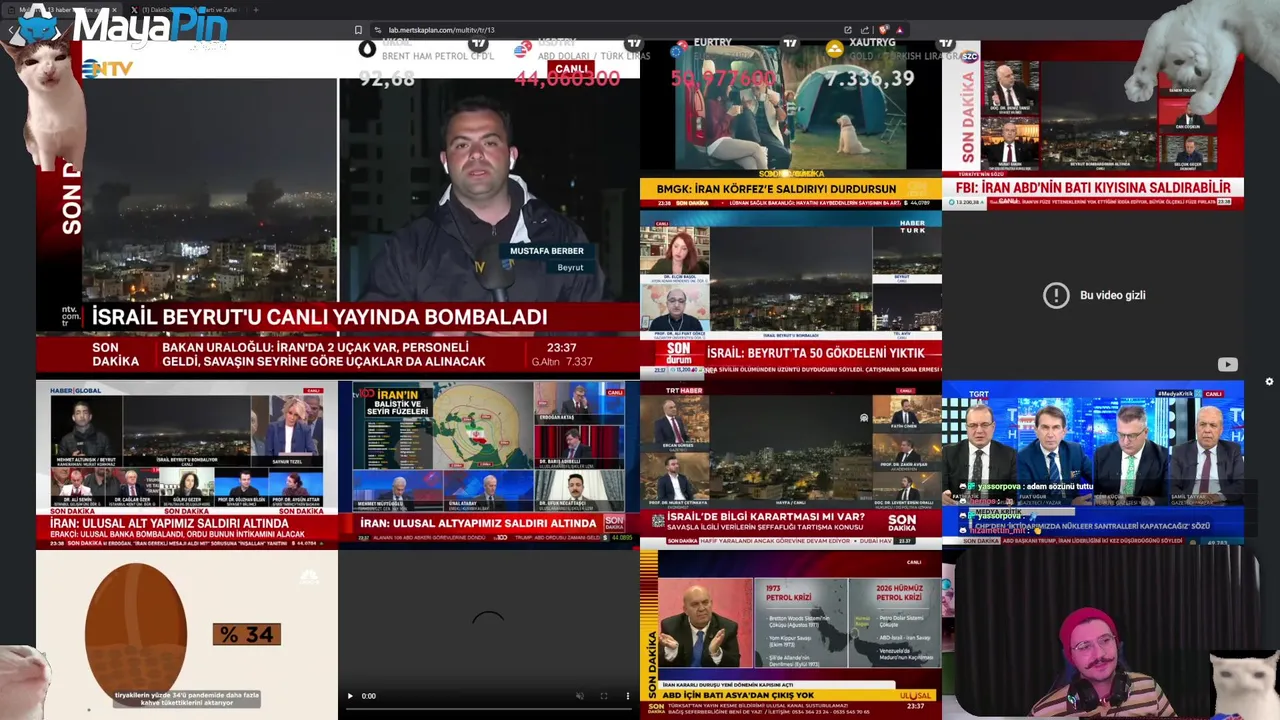Bookmark this page via address bar icon
This screenshot has height=720, width=1280.
pyautogui.click(x=358, y=30)
